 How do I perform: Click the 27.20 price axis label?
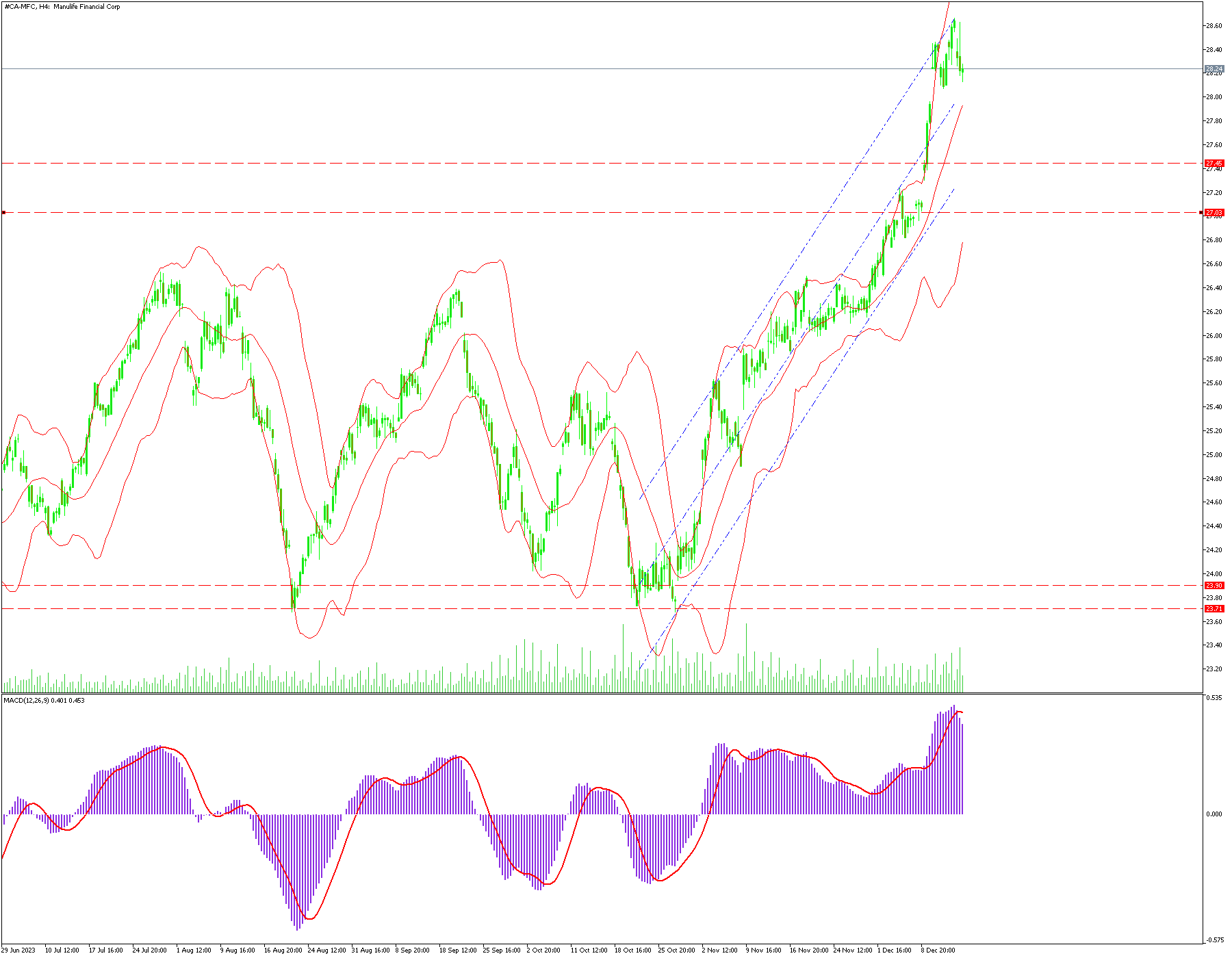click(1214, 193)
